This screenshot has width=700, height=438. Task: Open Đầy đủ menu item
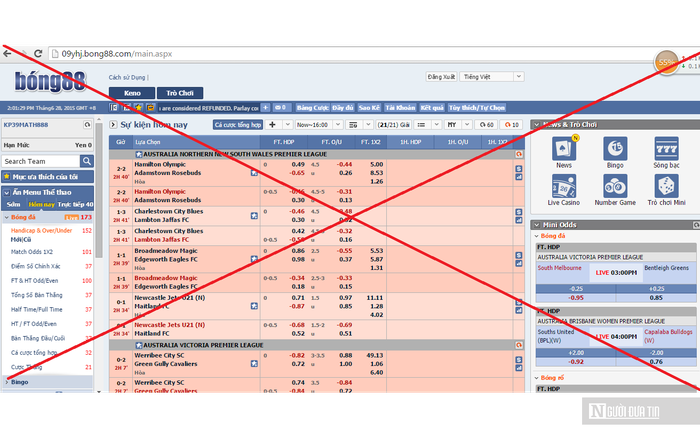click(x=342, y=108)
